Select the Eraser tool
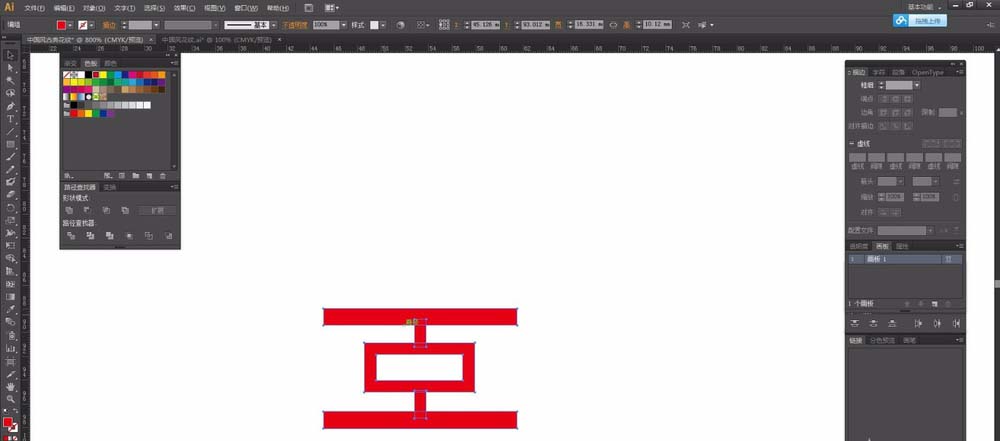The image size is (1000, 441). (10, 195)
